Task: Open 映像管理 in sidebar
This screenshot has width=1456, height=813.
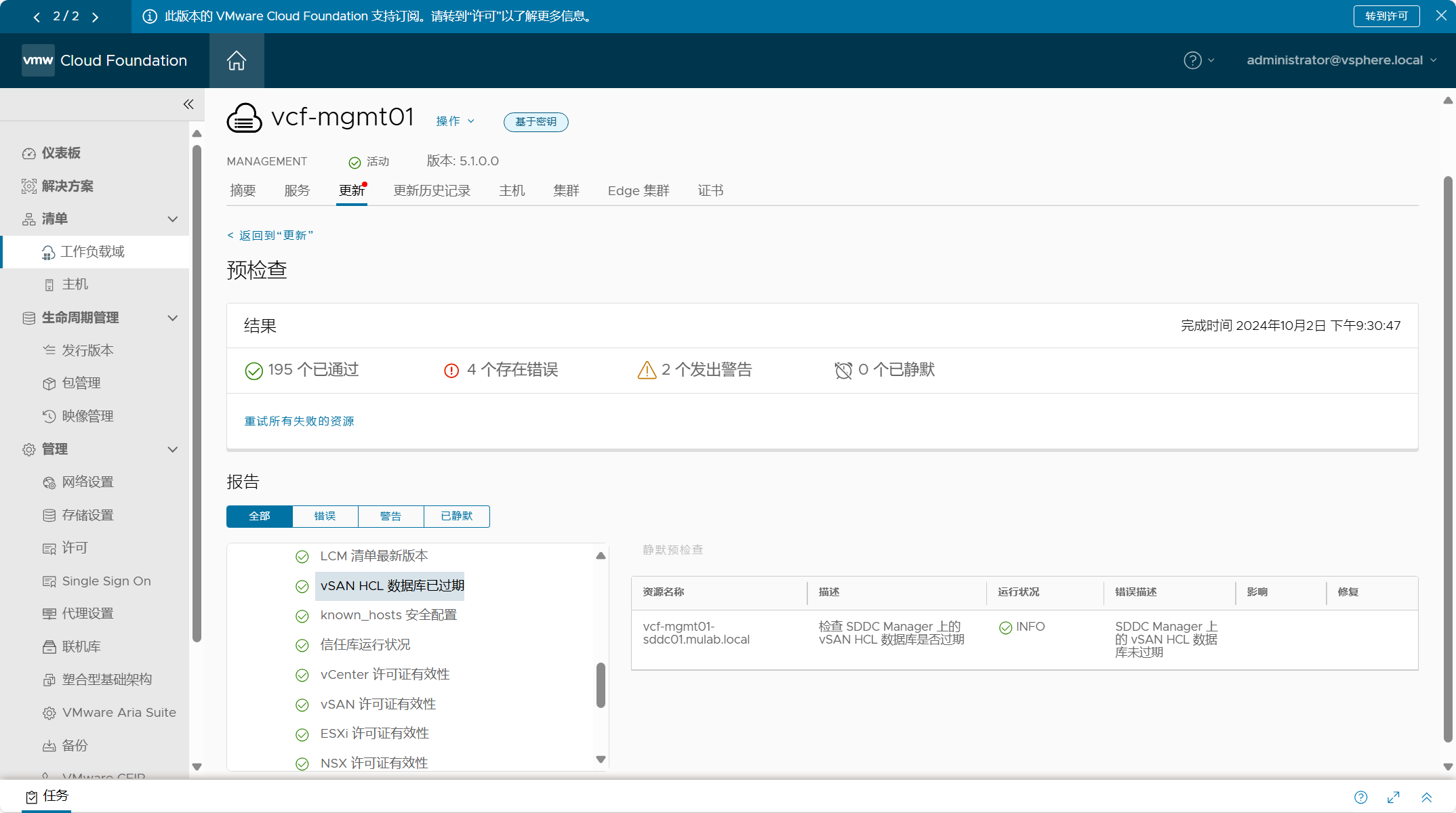Action: 87,416
